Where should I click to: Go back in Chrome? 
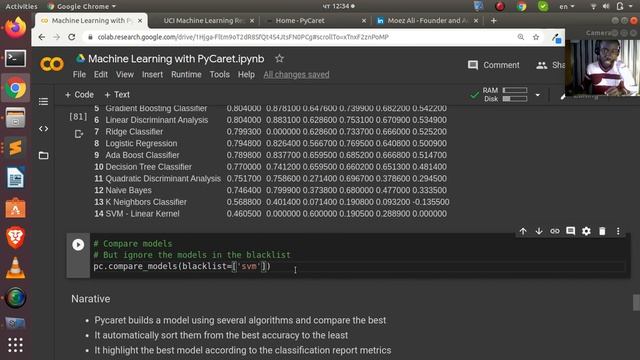pos(42,37)
